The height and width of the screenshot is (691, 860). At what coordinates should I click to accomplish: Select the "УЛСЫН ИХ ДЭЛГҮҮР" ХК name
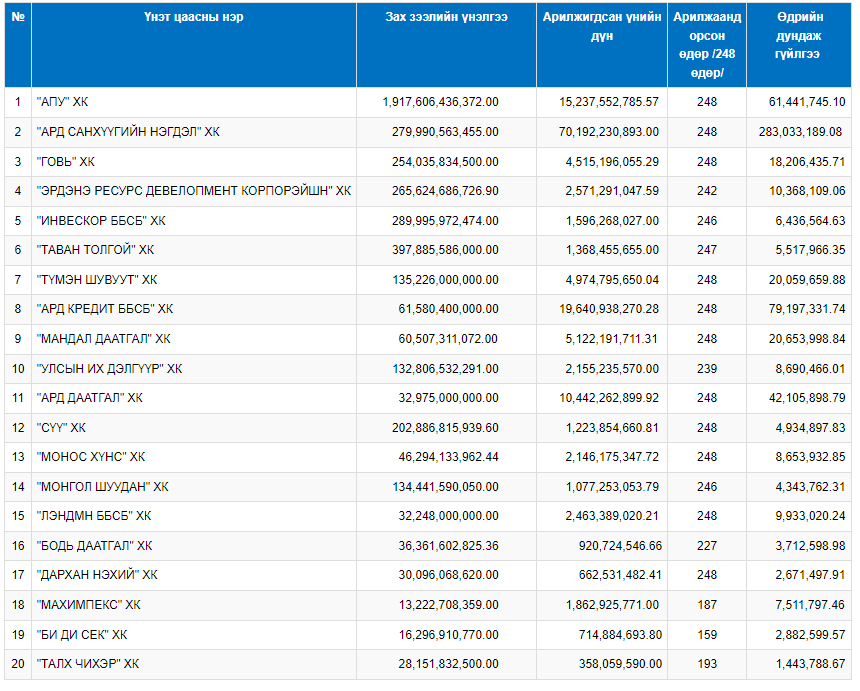[109, 369]
